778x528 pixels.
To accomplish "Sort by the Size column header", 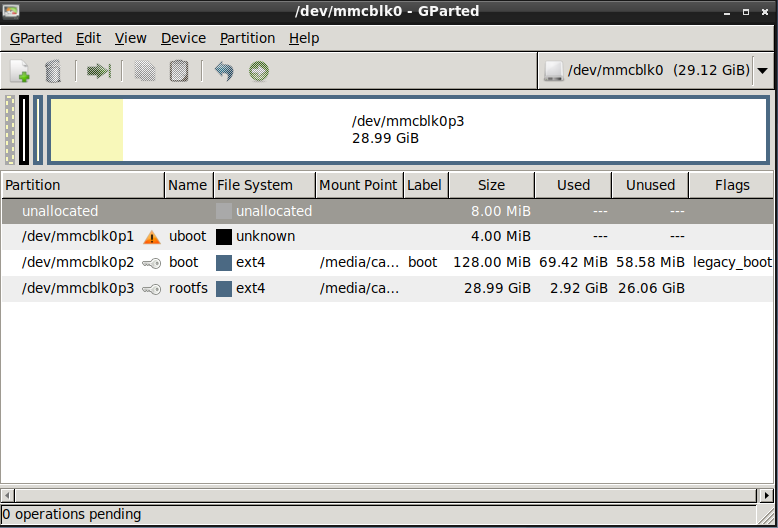I will coord(491,185).
